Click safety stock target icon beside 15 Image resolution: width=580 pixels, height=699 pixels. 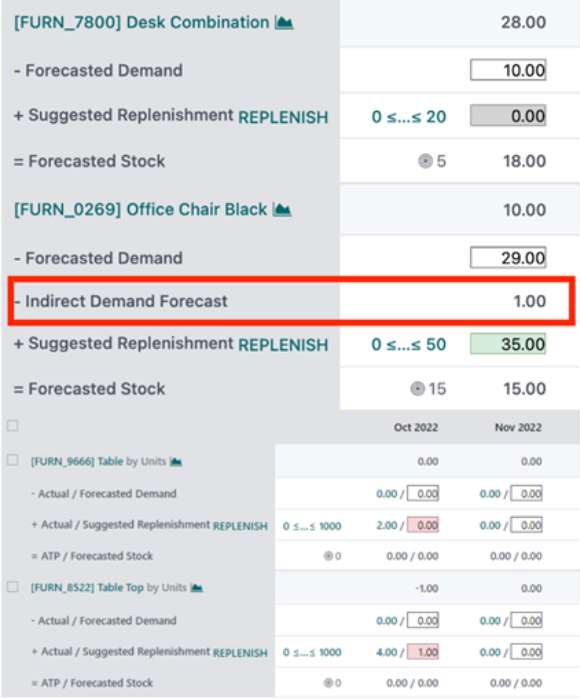417,389
